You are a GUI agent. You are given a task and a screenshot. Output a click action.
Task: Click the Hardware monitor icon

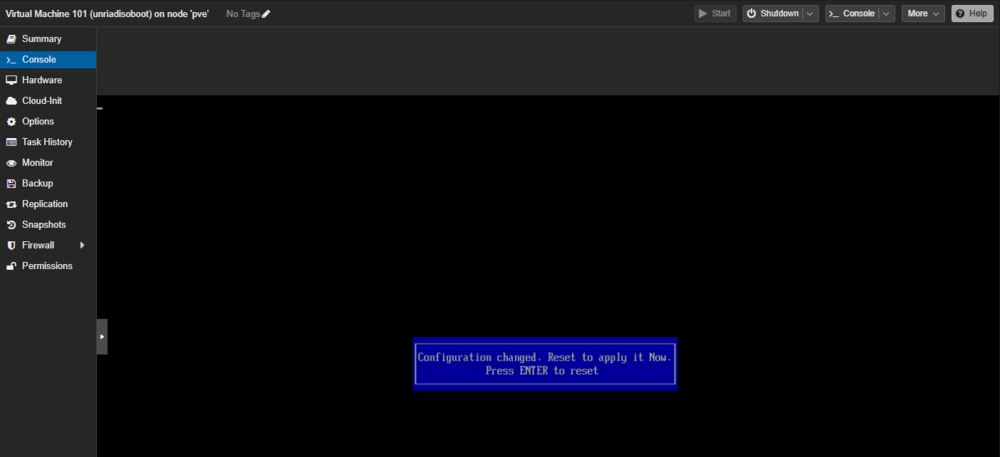(11, 80)
